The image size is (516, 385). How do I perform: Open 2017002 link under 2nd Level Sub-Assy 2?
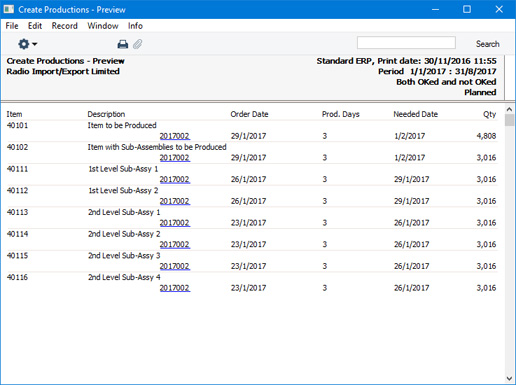point(175,244)
